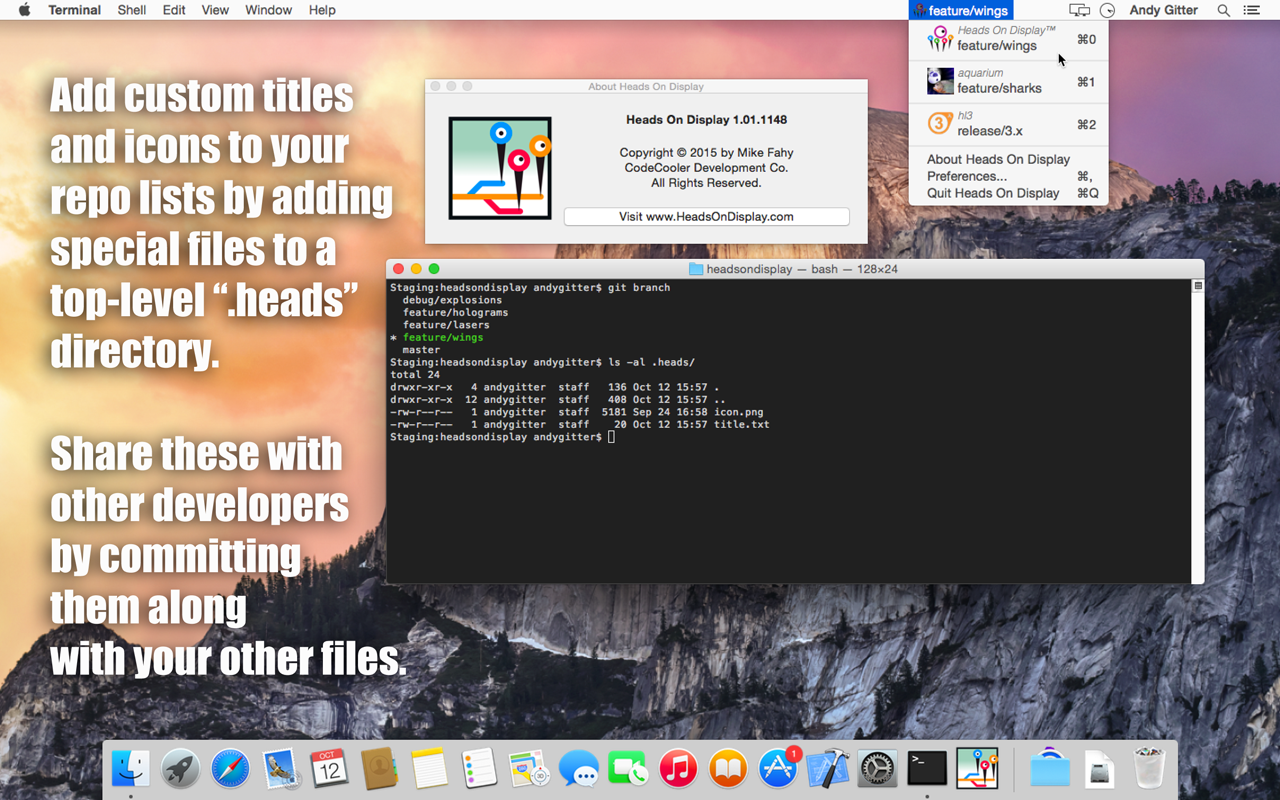This screenshot has width=1280, height=800.
Task: Click Visit www.HeadsOnDisplay.com button
Action: tap(706, 216)
